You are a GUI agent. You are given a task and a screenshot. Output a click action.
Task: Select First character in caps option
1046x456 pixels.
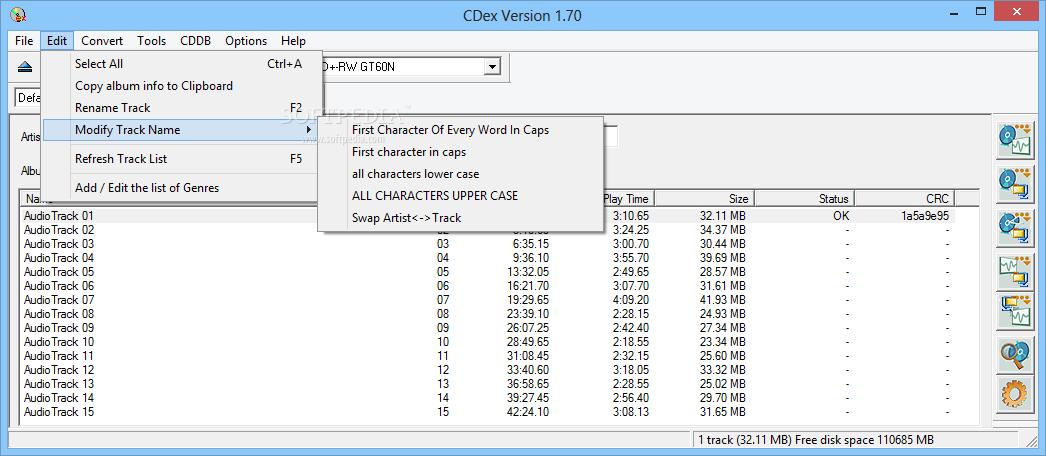point(461,152)
